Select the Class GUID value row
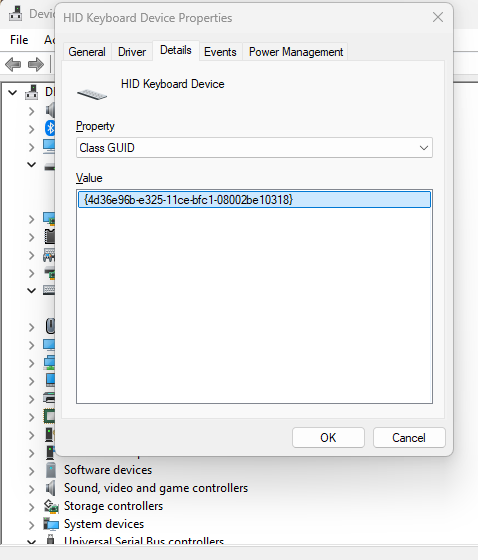This screenshot has height=560, width=478. pos(254,200)
